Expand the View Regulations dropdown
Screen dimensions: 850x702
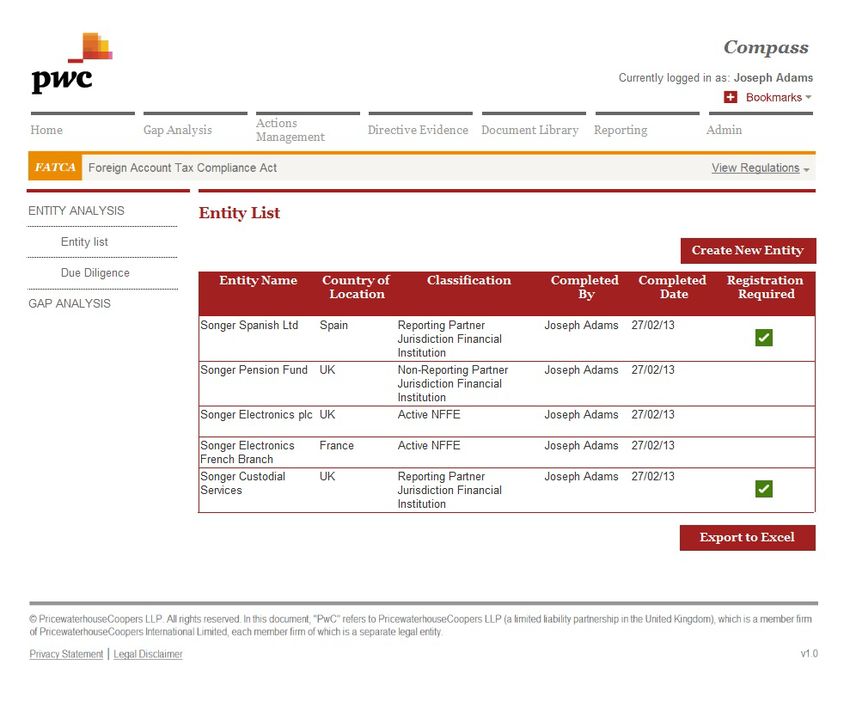coord(760,168)
